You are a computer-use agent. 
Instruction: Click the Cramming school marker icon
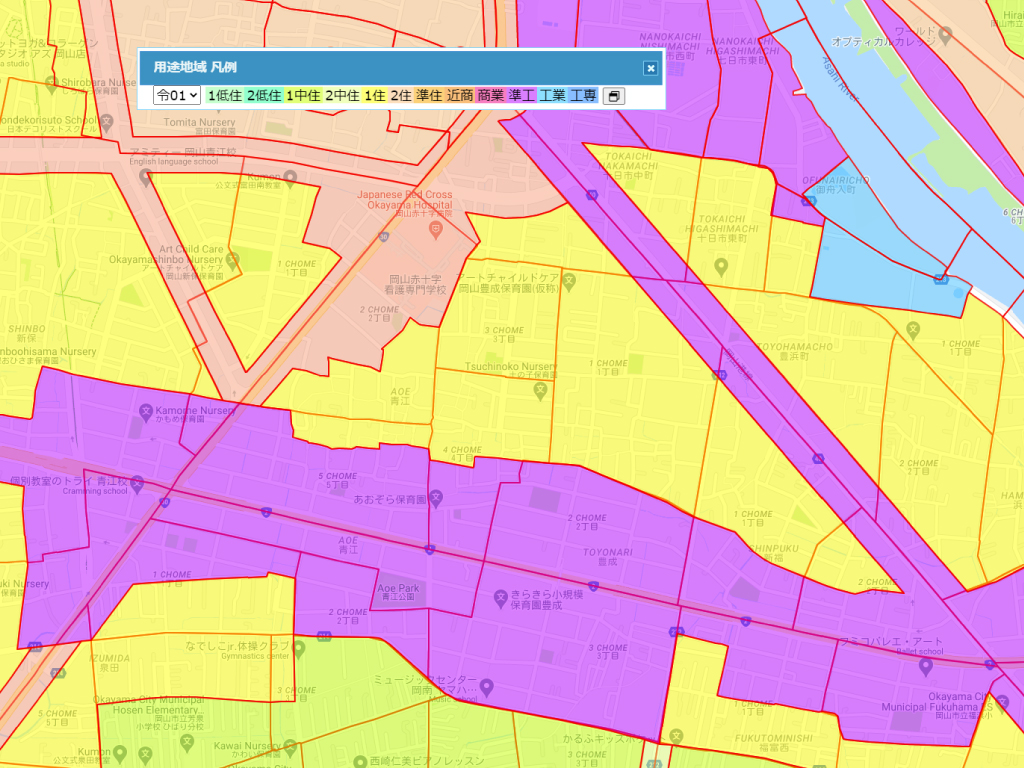tap(137, 483)
